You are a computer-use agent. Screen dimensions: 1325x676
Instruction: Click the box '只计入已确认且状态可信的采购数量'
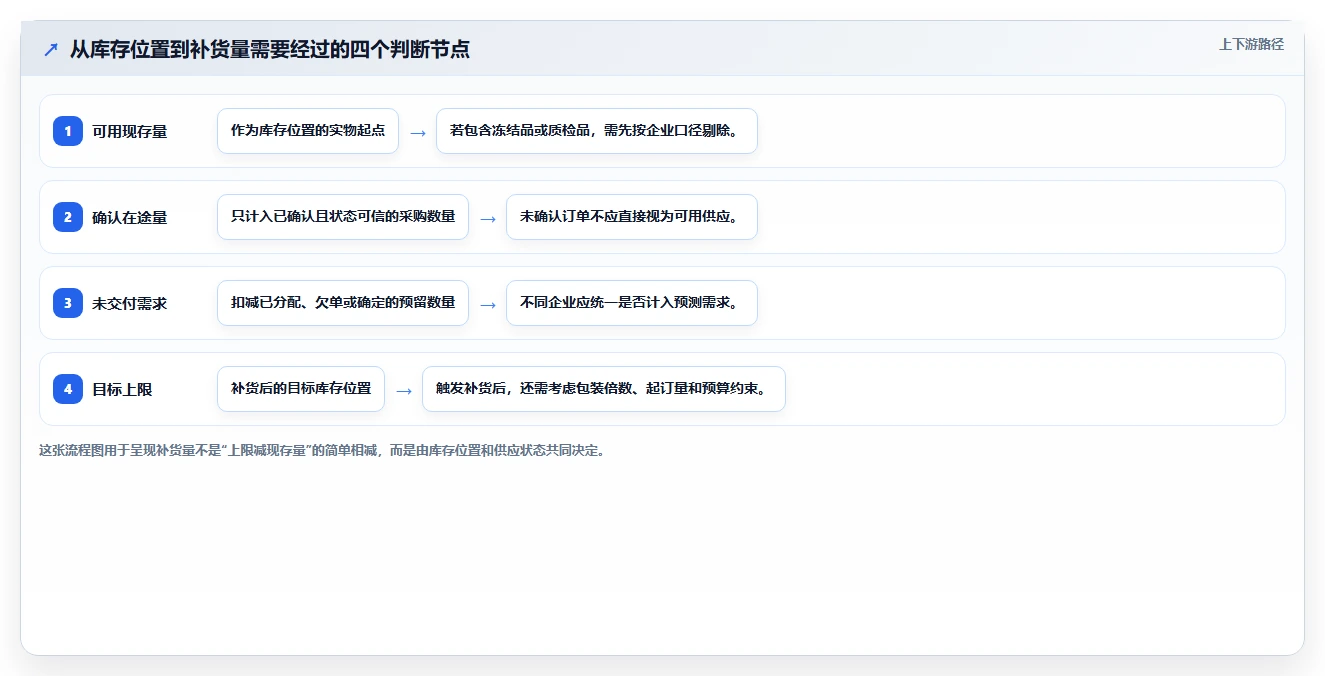click(x=343, y=217)
